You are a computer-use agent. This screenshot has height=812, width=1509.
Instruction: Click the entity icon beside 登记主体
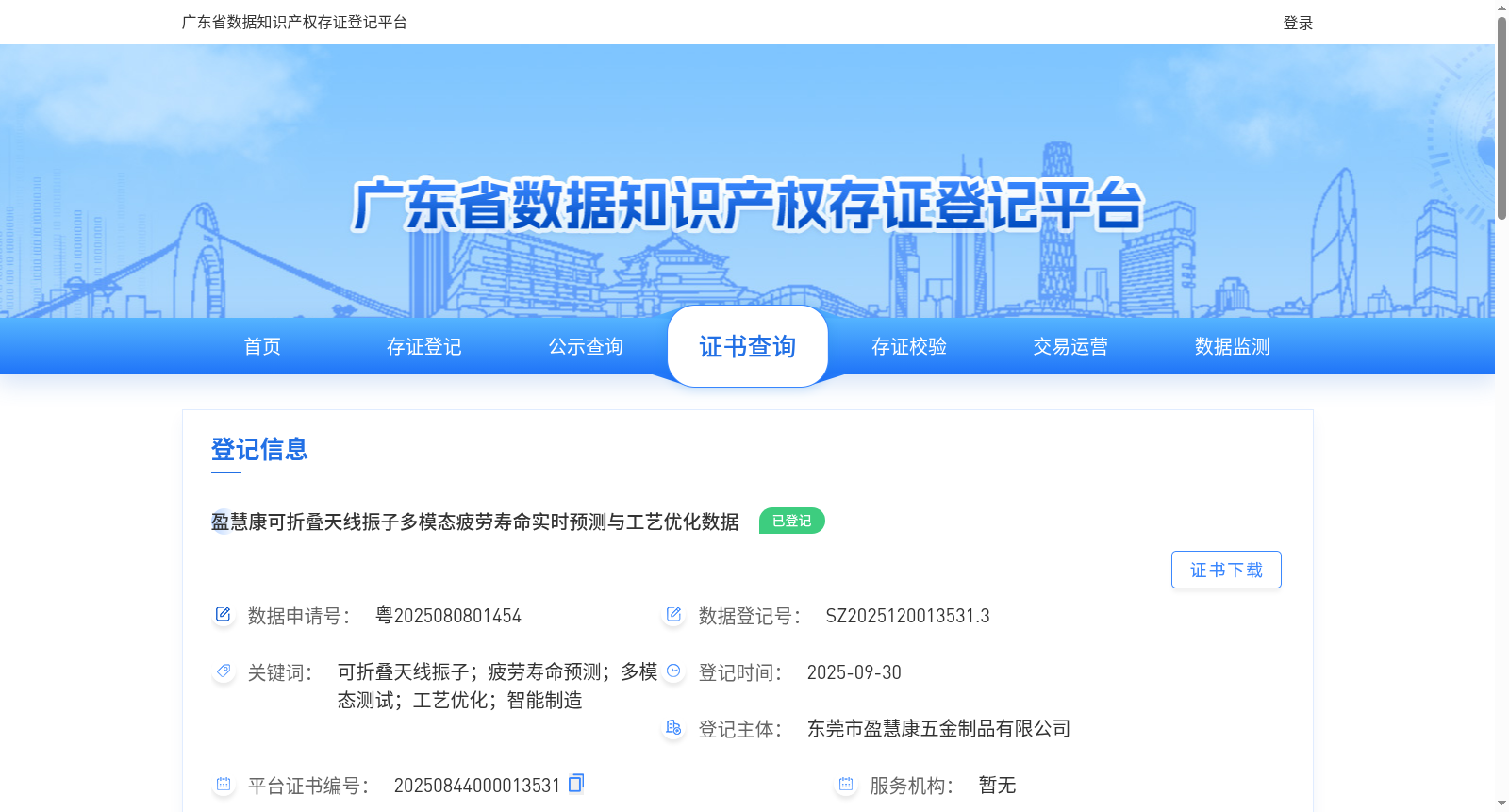pyautogui.click(x=673, y=728)
